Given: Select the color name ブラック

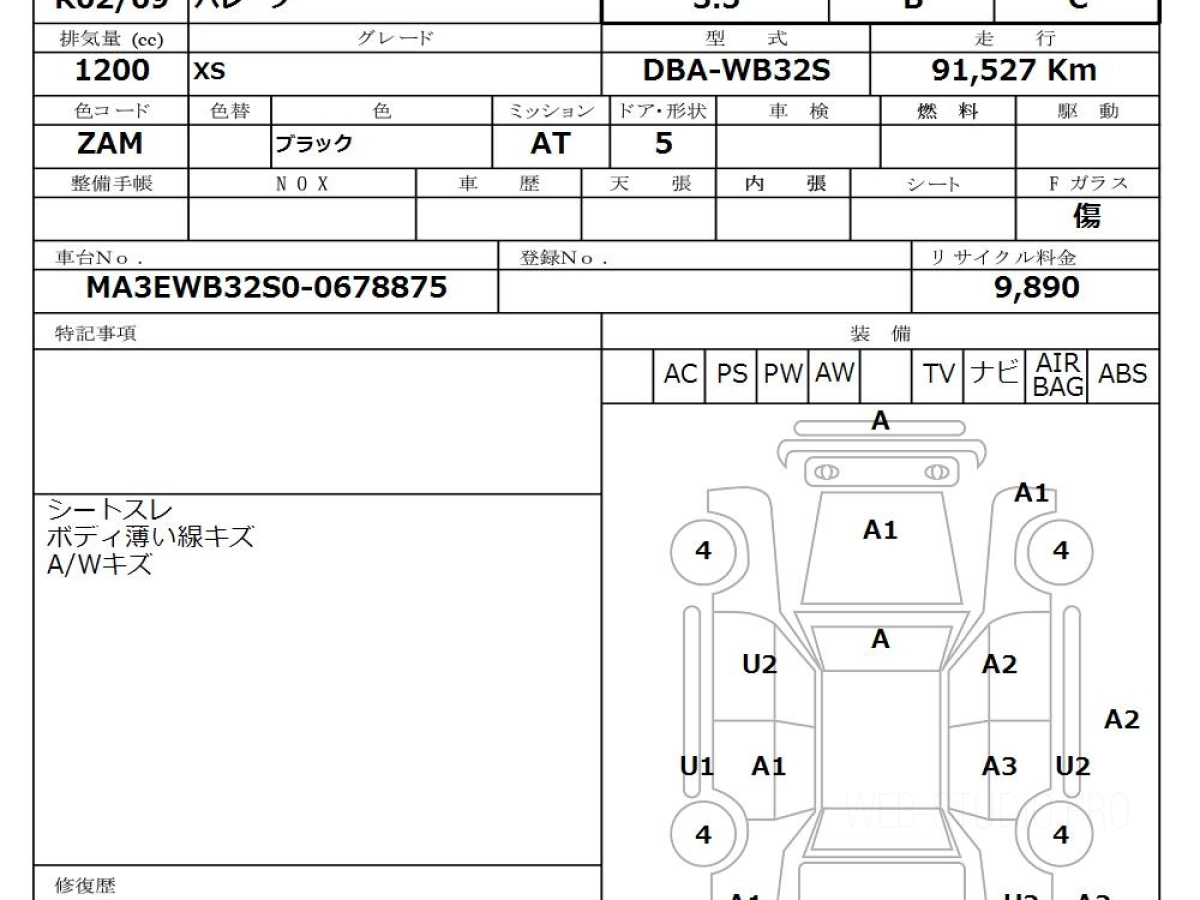Looking at the screenshot, I should tap(314, 145).
